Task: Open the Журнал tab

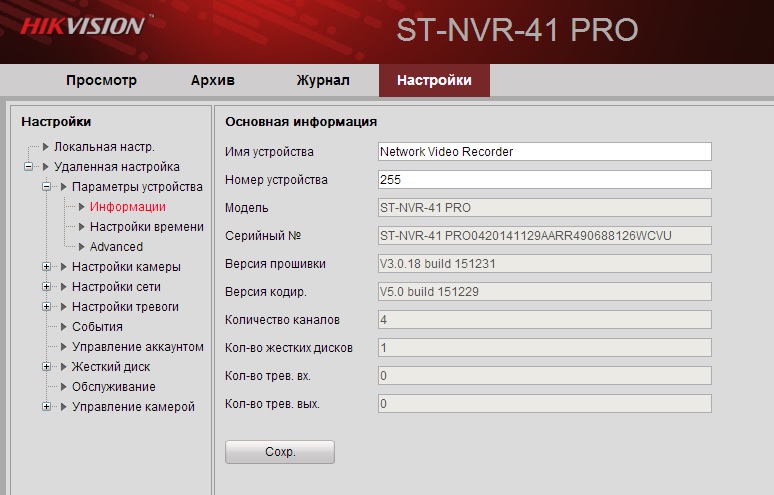Action: pyautogui.click(x=323, y=80)
